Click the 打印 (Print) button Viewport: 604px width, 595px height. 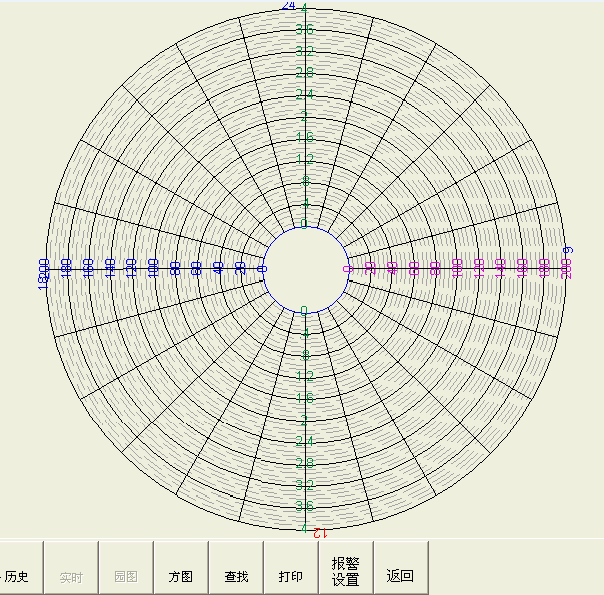[x=291, y=577]
